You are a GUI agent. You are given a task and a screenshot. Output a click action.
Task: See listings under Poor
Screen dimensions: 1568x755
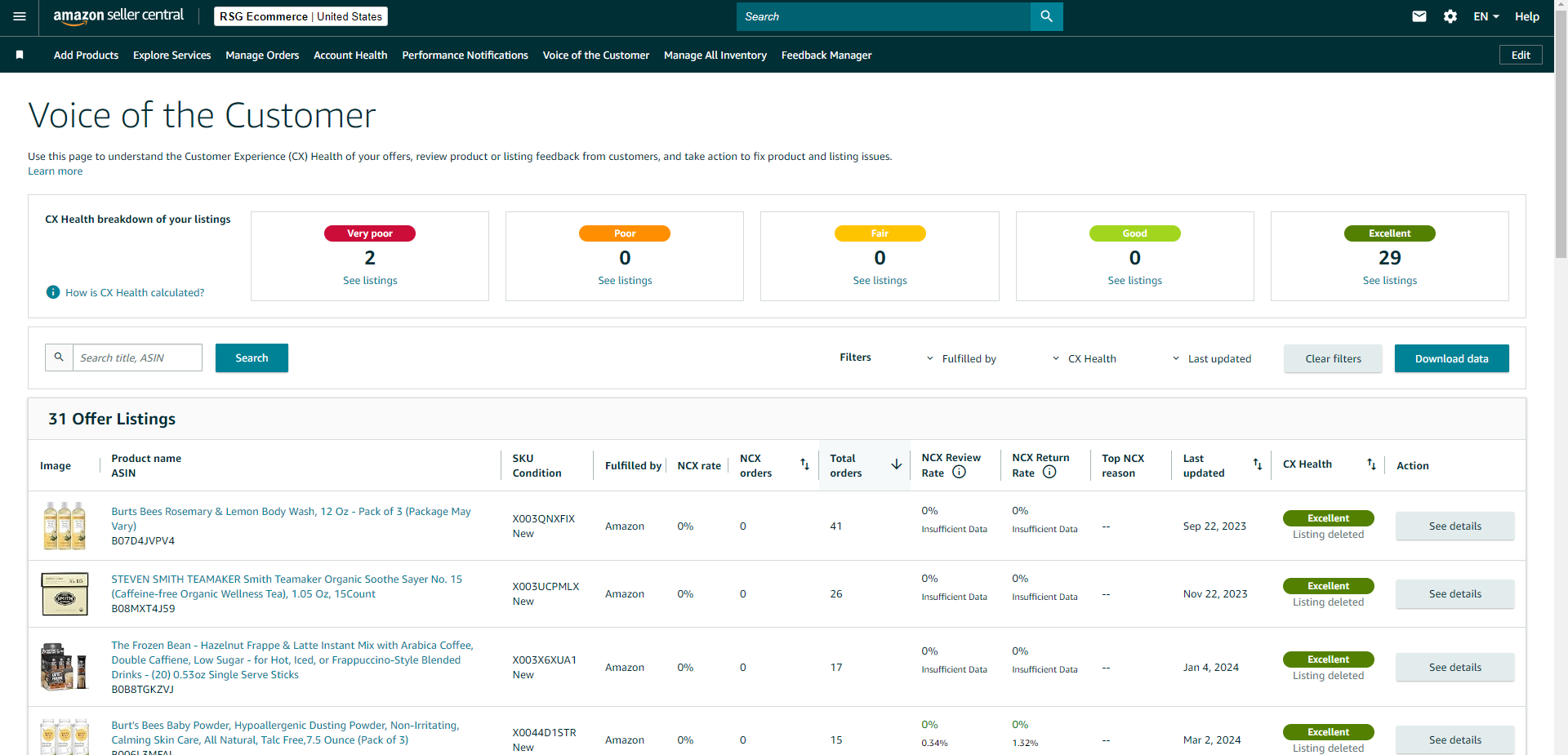pyautogui.click(x=625, y=281)
